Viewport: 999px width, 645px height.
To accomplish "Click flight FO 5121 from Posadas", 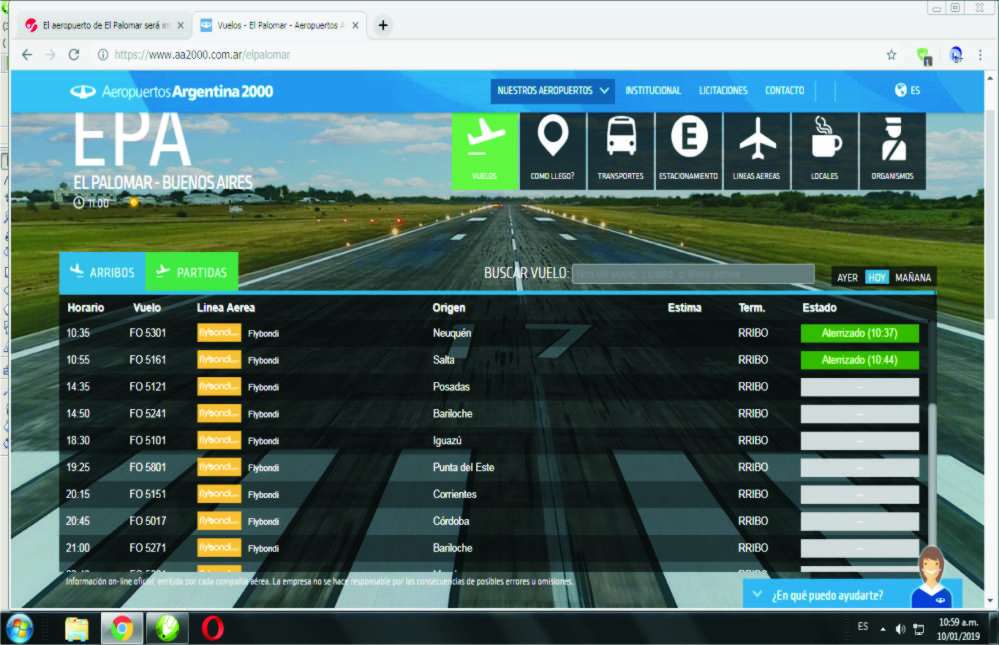I will 492,387.
